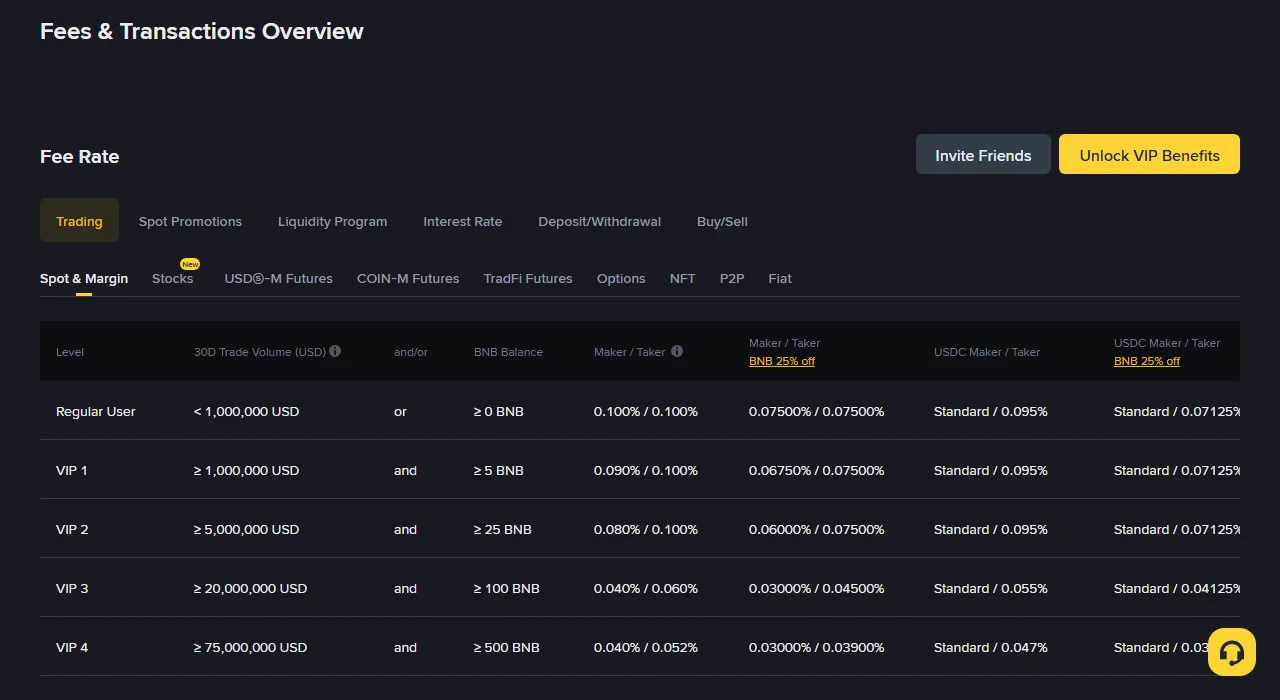Click the ≥ 1,000,000 USD volume cell
The image size is (1280, 700).
click(246, 470)
